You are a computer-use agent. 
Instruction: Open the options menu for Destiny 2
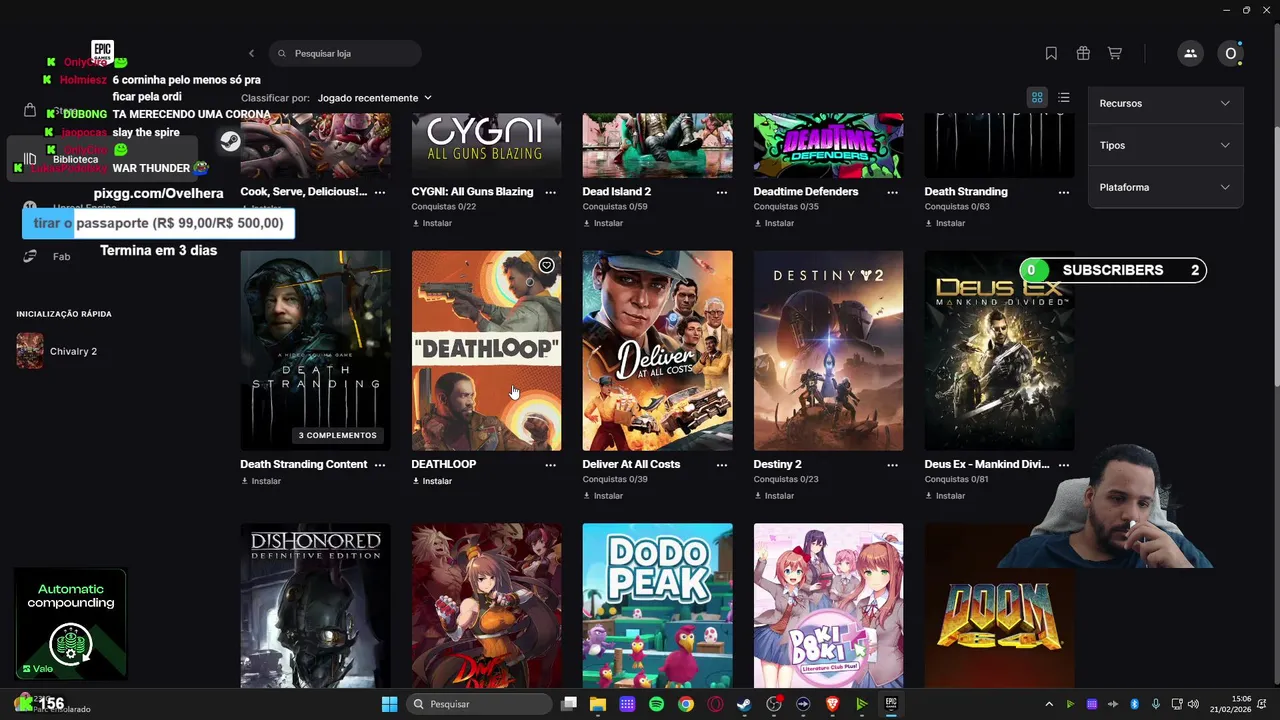coord(892,465)
